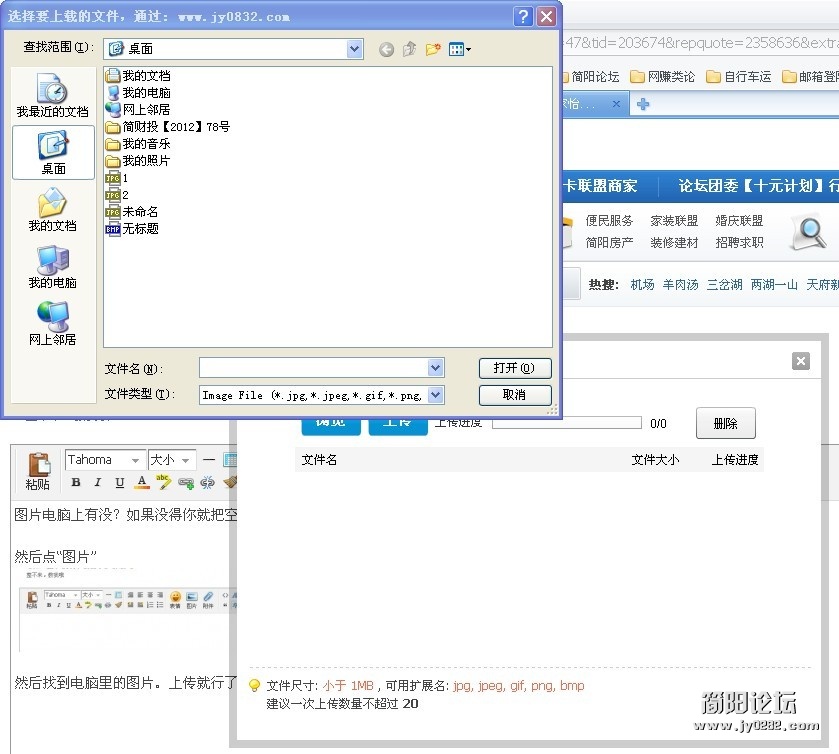The height and width of the screenshot is (754, 839).
Task: Select 桌面 in the places bar
Action: (x=53, y=153)
